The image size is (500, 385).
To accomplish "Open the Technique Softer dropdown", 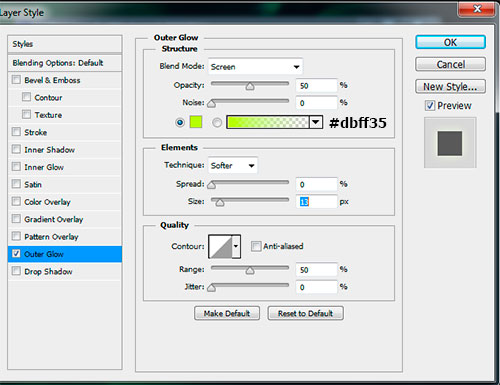I will click(233, 165).
